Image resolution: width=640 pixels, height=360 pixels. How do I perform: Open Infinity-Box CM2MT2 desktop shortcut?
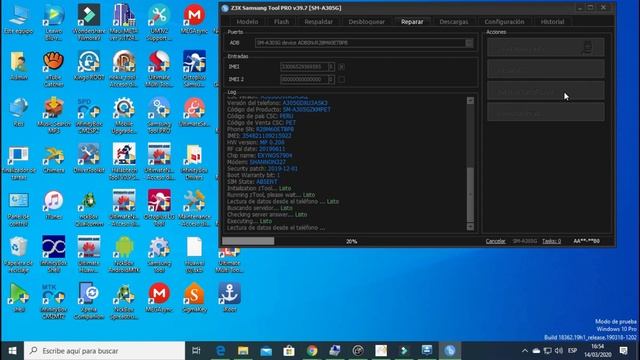(x=53, y=301)
